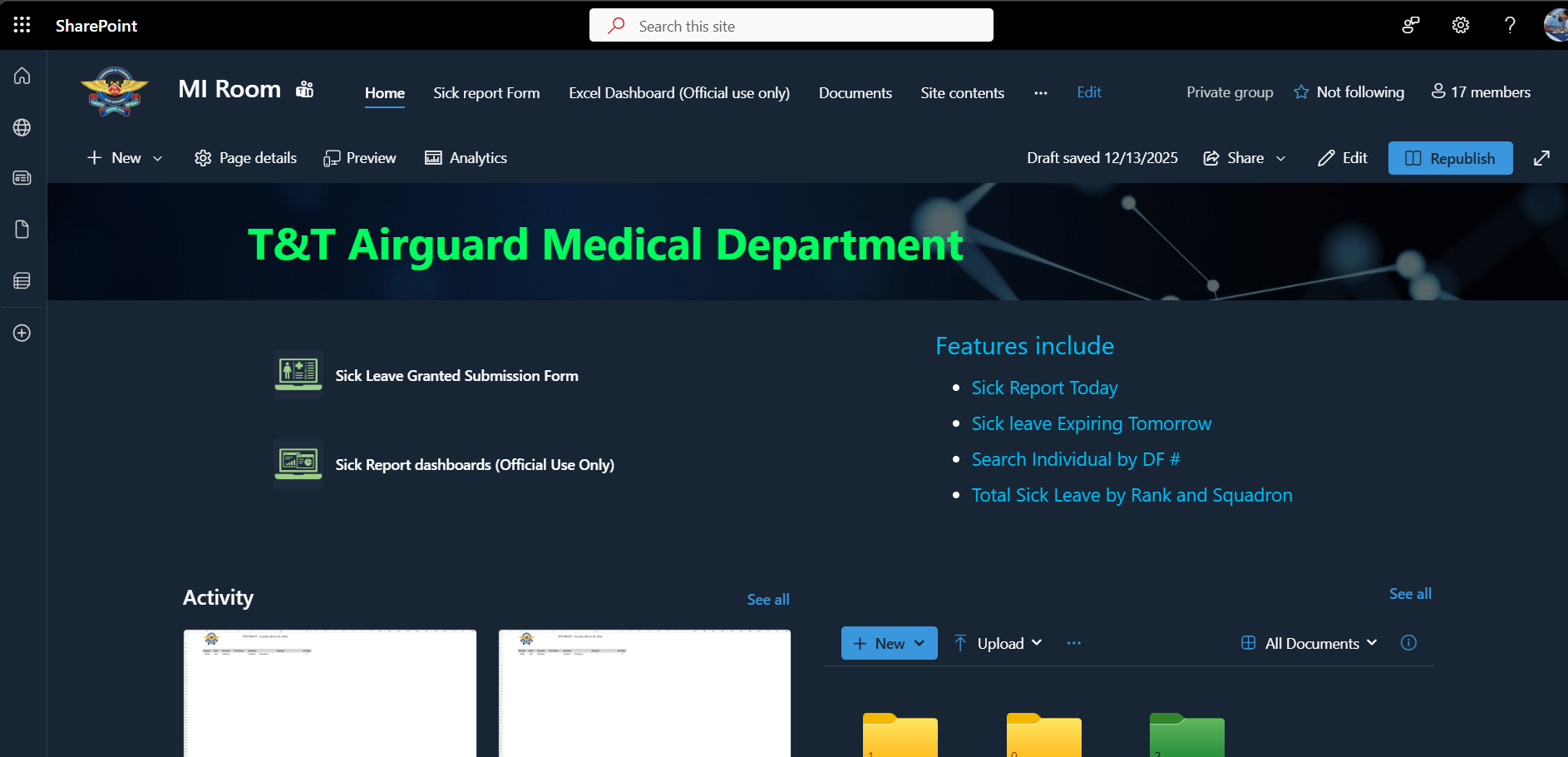1568x757 pixels.
Task: Click the MI Room site title
Action: click(x=229, y=89)
